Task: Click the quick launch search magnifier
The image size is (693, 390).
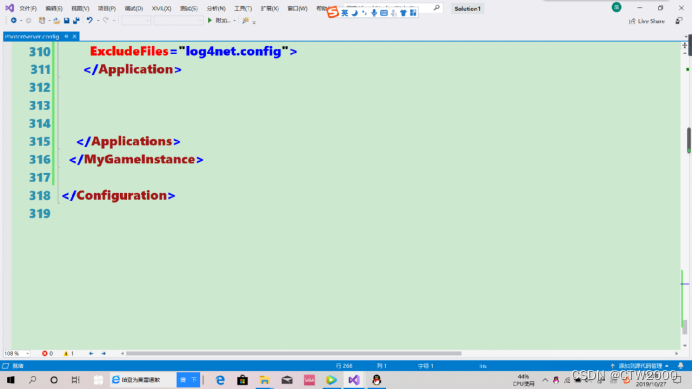Action: (437, 8)
